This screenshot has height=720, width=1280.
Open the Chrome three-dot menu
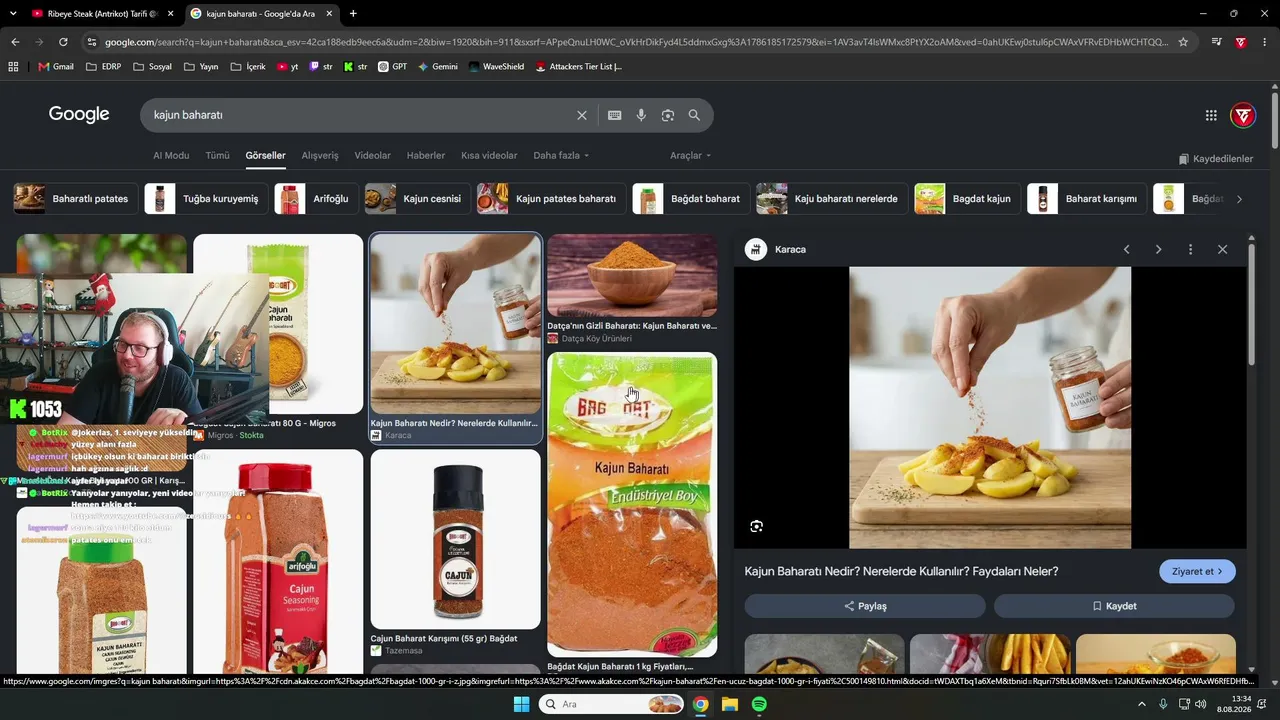click(1266, 42)
